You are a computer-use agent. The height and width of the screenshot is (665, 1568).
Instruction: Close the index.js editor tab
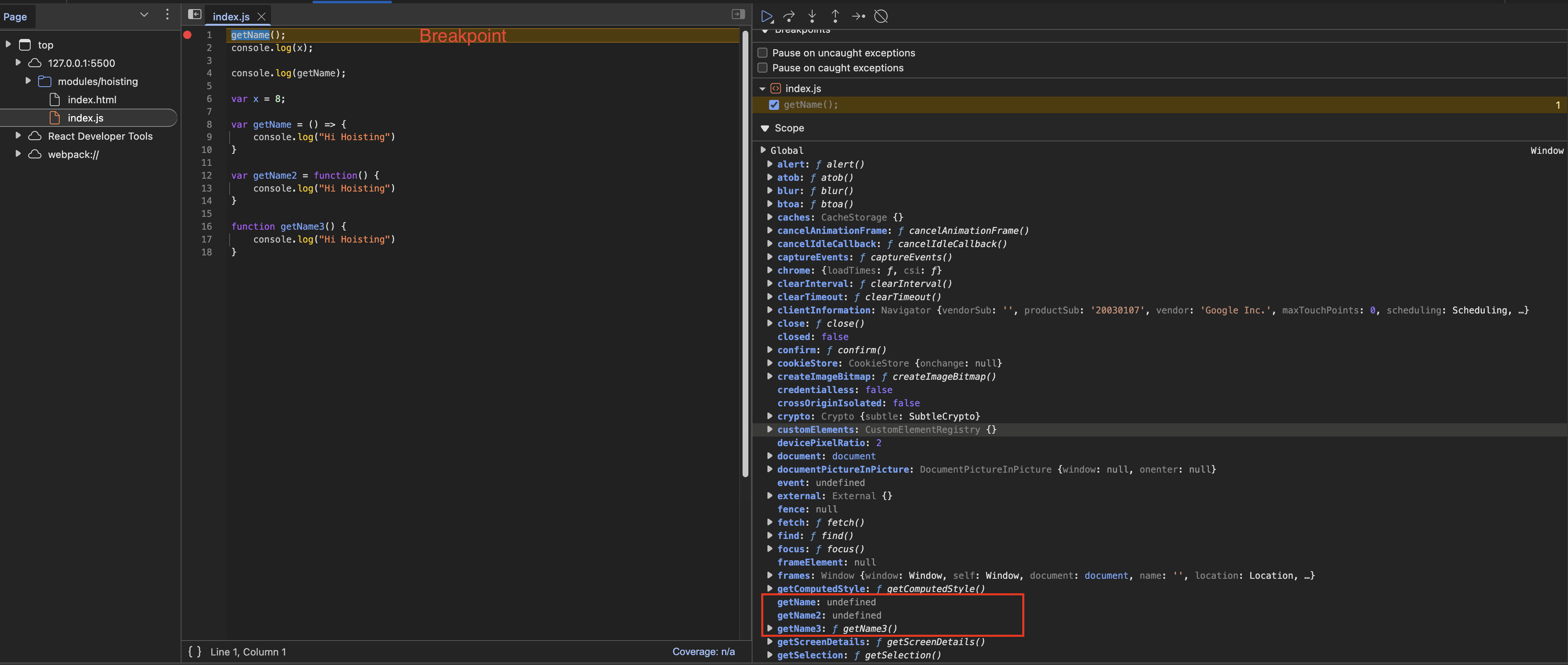(x=262, y=17)
